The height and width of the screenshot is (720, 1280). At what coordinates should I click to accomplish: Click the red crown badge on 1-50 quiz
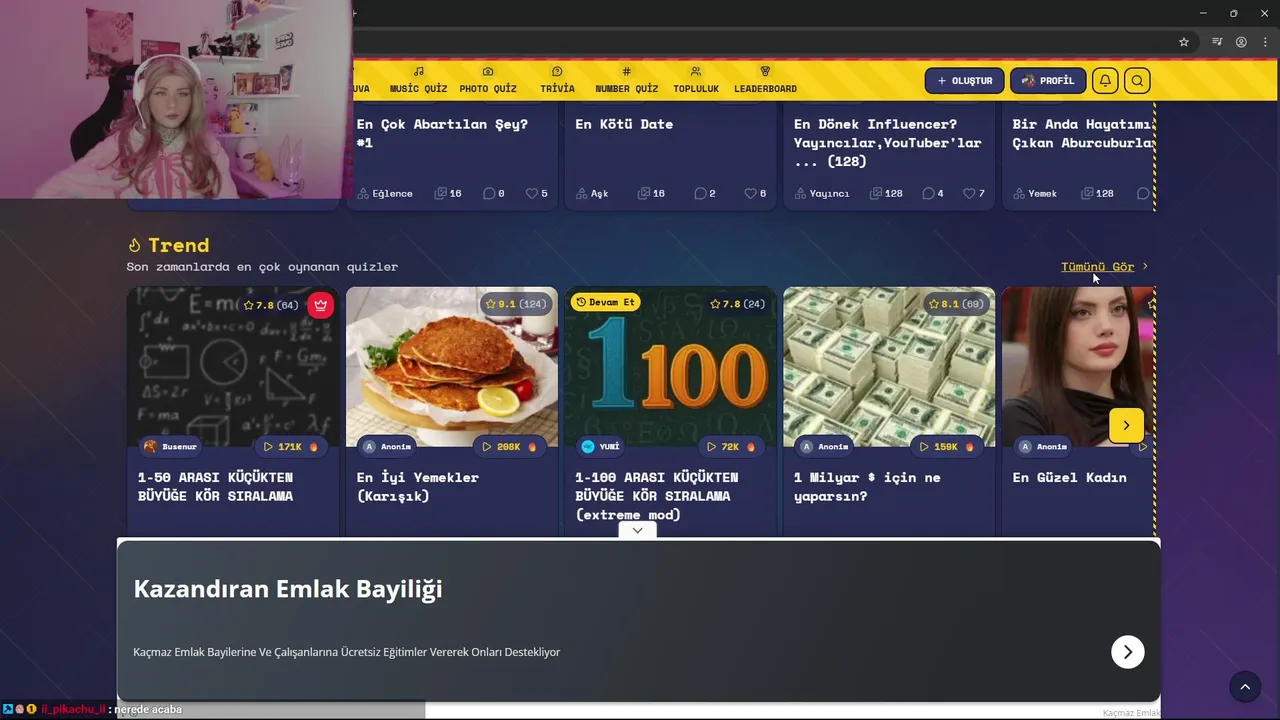coord(320,305)
